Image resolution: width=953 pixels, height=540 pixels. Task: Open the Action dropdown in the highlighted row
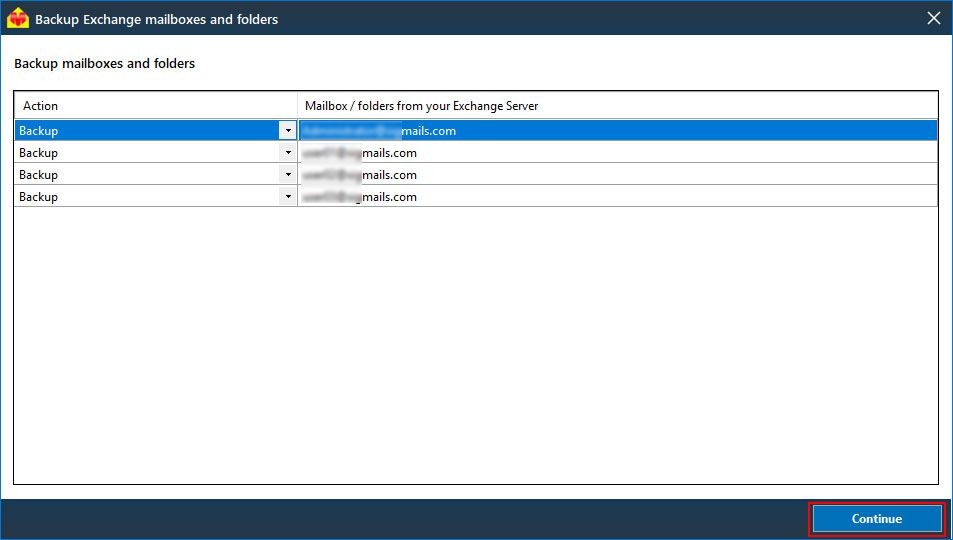click(288, 131)
